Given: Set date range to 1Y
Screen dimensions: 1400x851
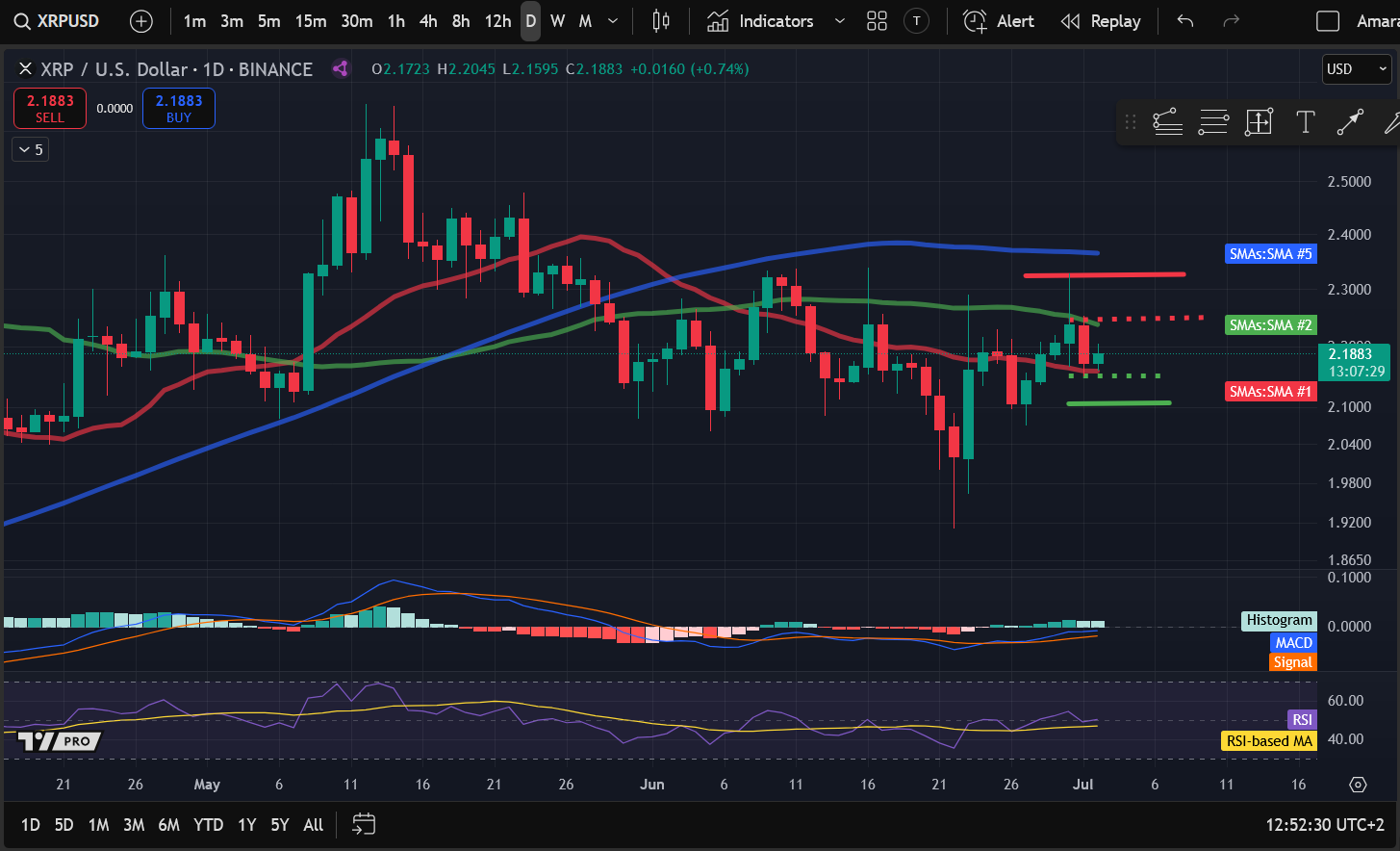Looking at the screenshot, I should pos(247,825).
